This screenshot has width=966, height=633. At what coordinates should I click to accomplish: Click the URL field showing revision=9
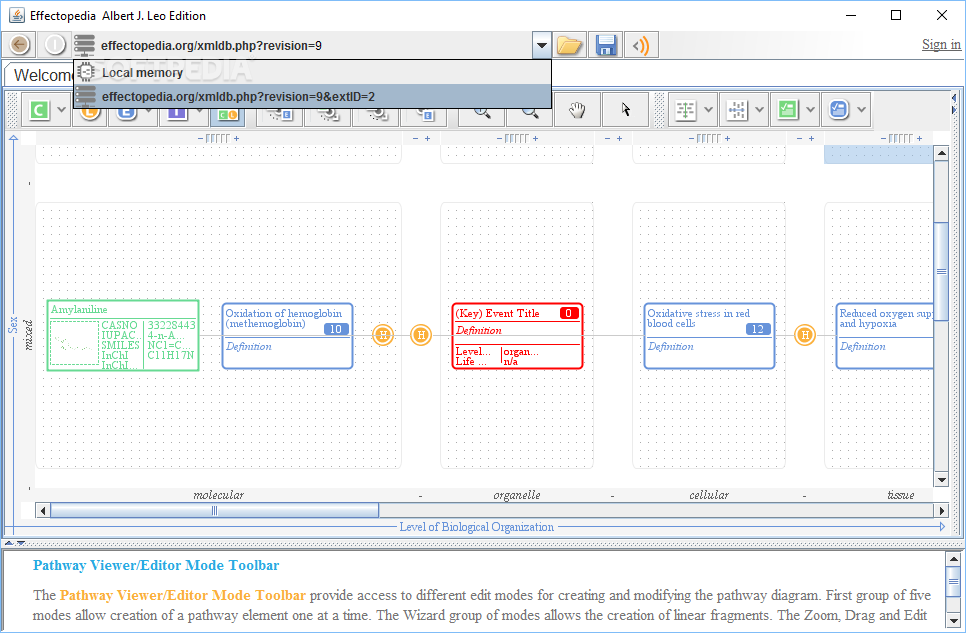pyautogui.click(x=315, y=45)
